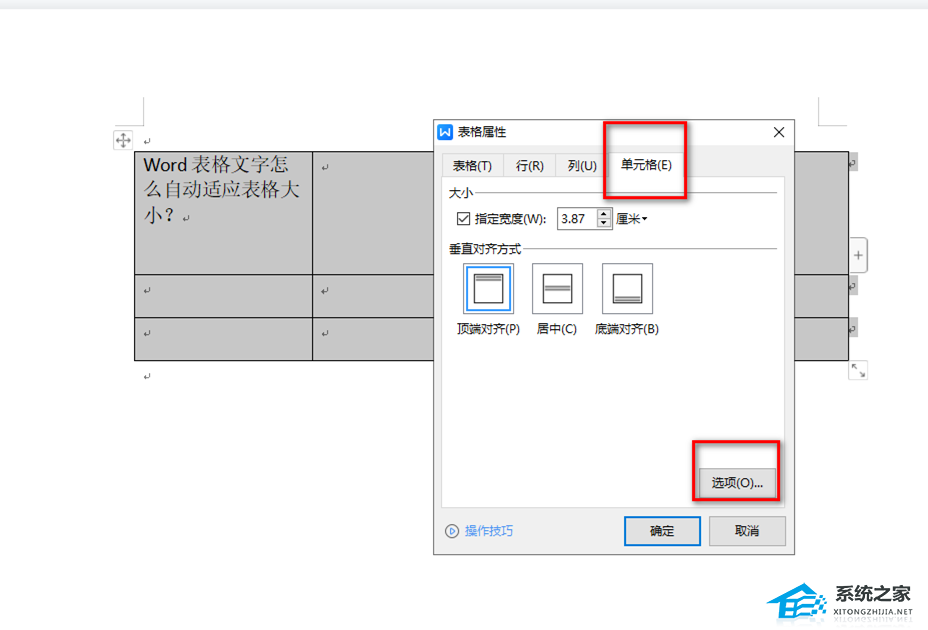Select center alignment (居中) icon
Screen dimensions: 928x630
point(557,289)
